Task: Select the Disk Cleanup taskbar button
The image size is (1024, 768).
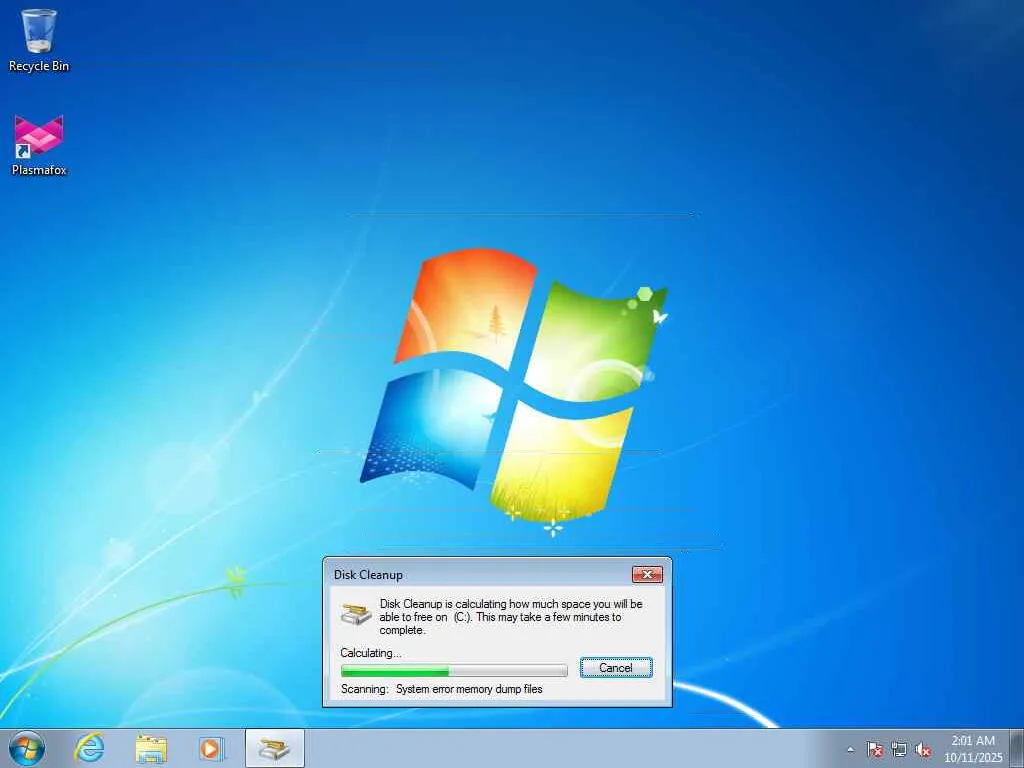Action: coord(274,748)
